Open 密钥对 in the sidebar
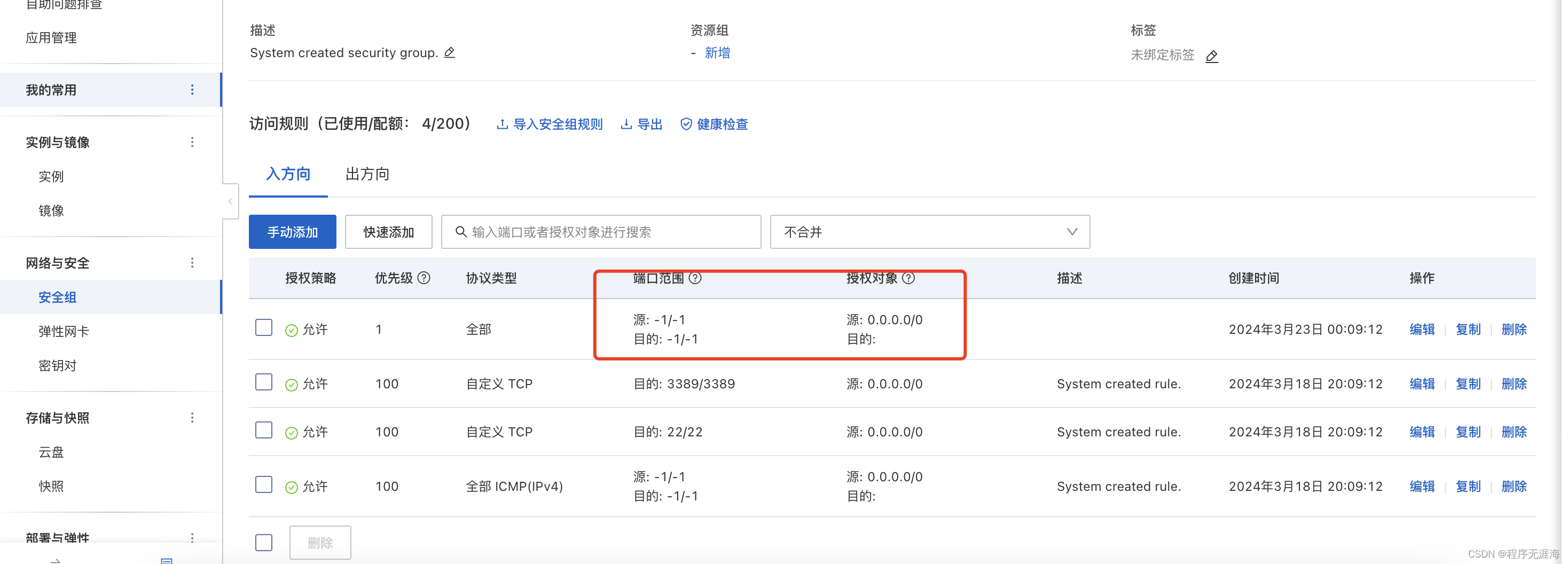Screen dimensions: 1568x564 click(57, 366)
